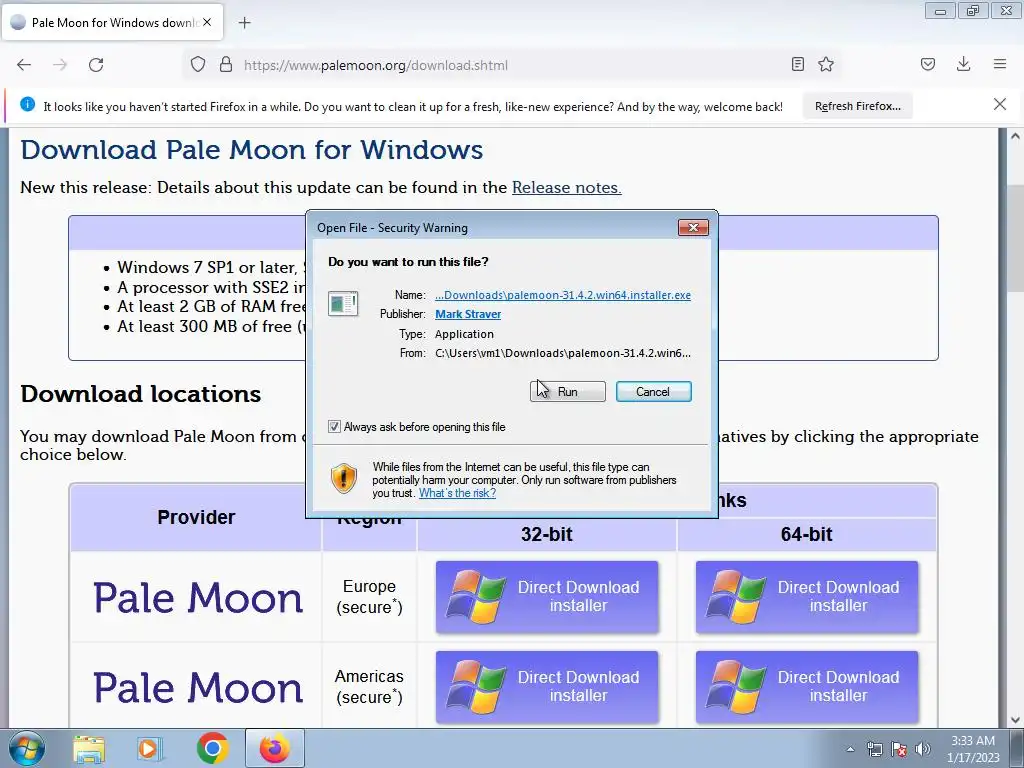Click the warning shield icon in dialog
This screenshot has width=1024, height=768.
click(344, 478)
